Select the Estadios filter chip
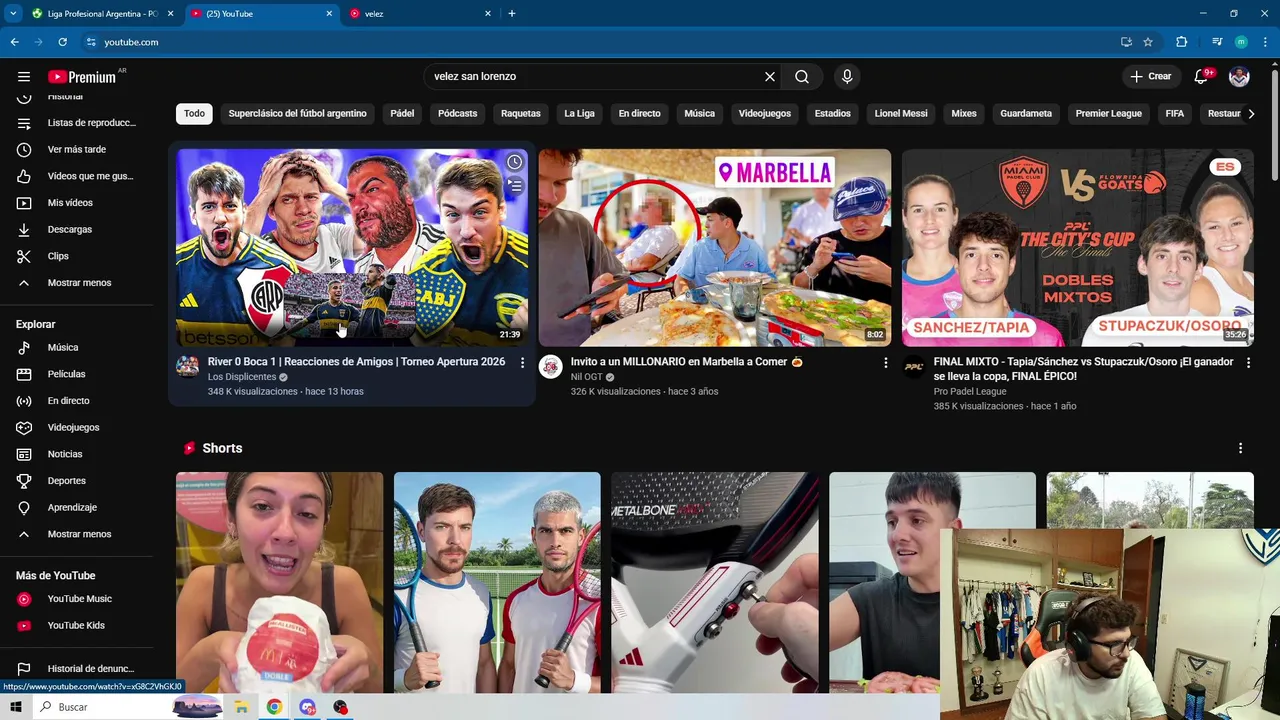The height and width of the screenshot is (720, 1280). [x=832, y=114]
